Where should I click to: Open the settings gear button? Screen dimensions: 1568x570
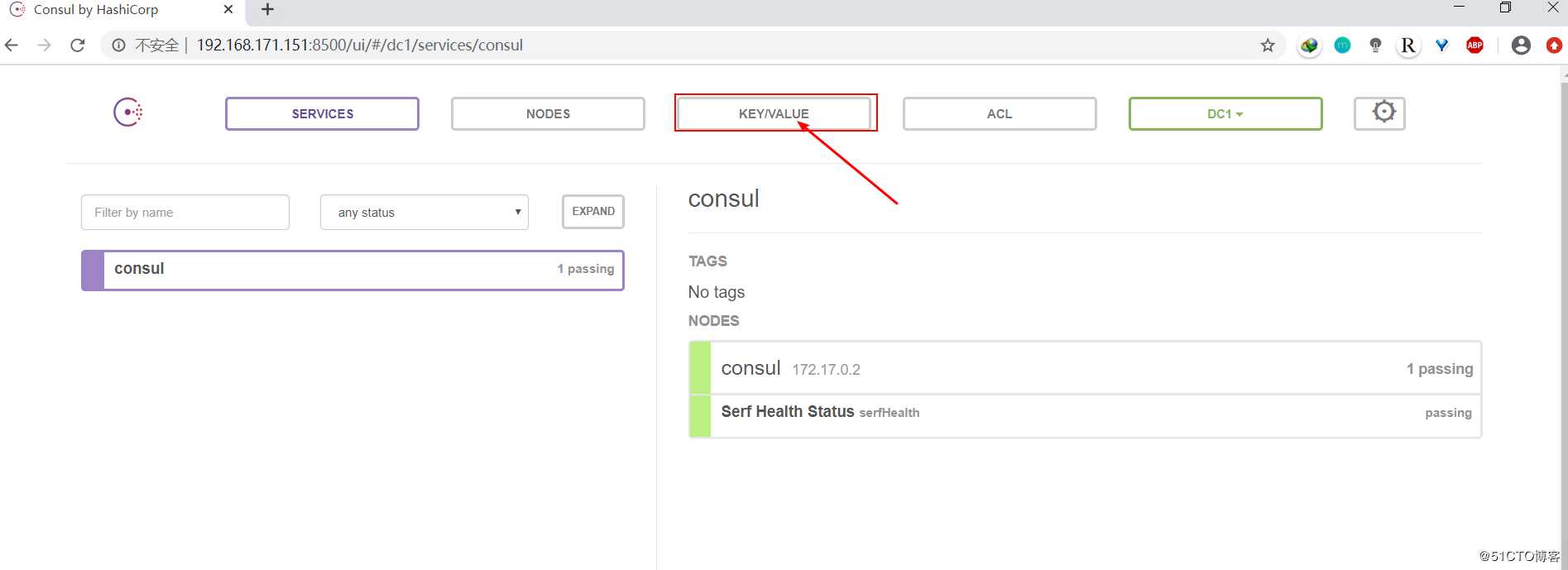coord(1379,113)
